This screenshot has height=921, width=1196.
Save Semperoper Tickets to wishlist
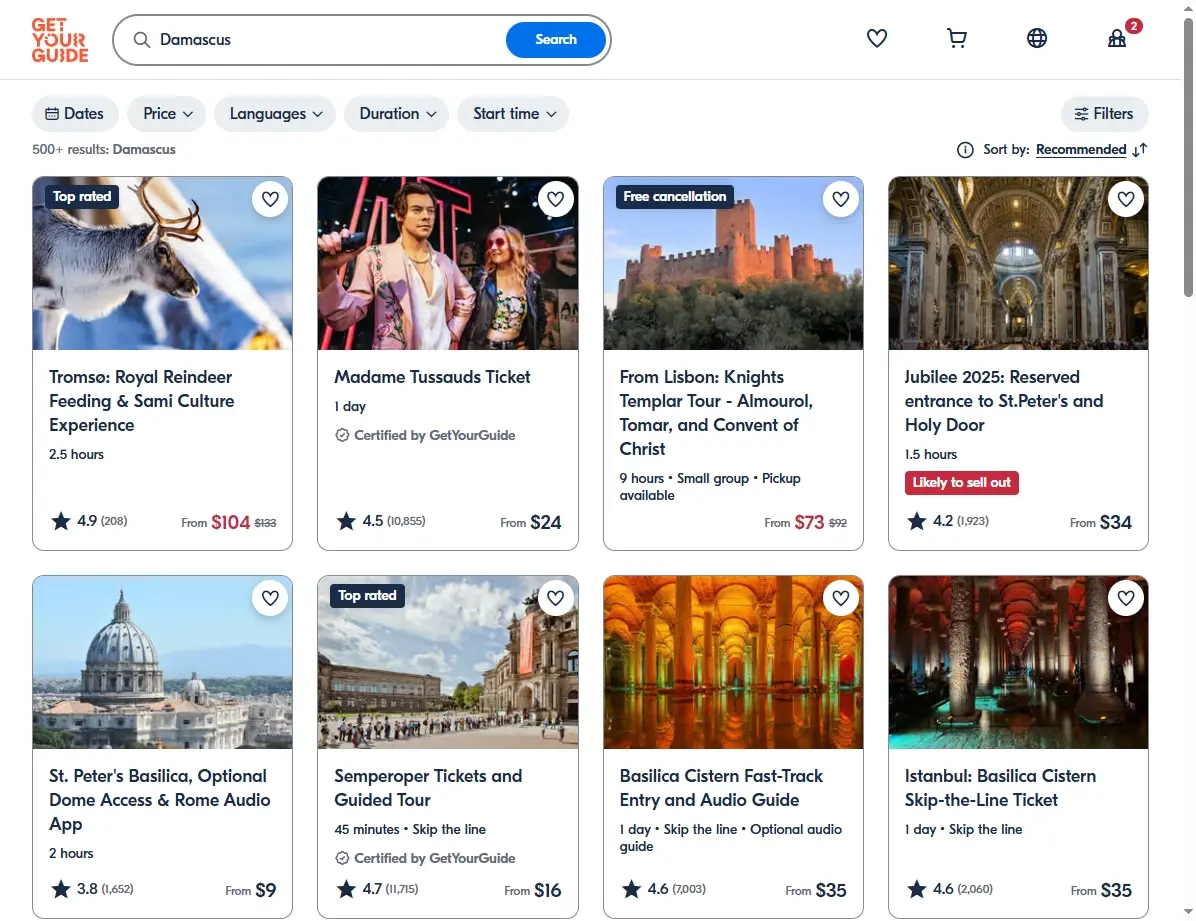[x=555, y=598]
